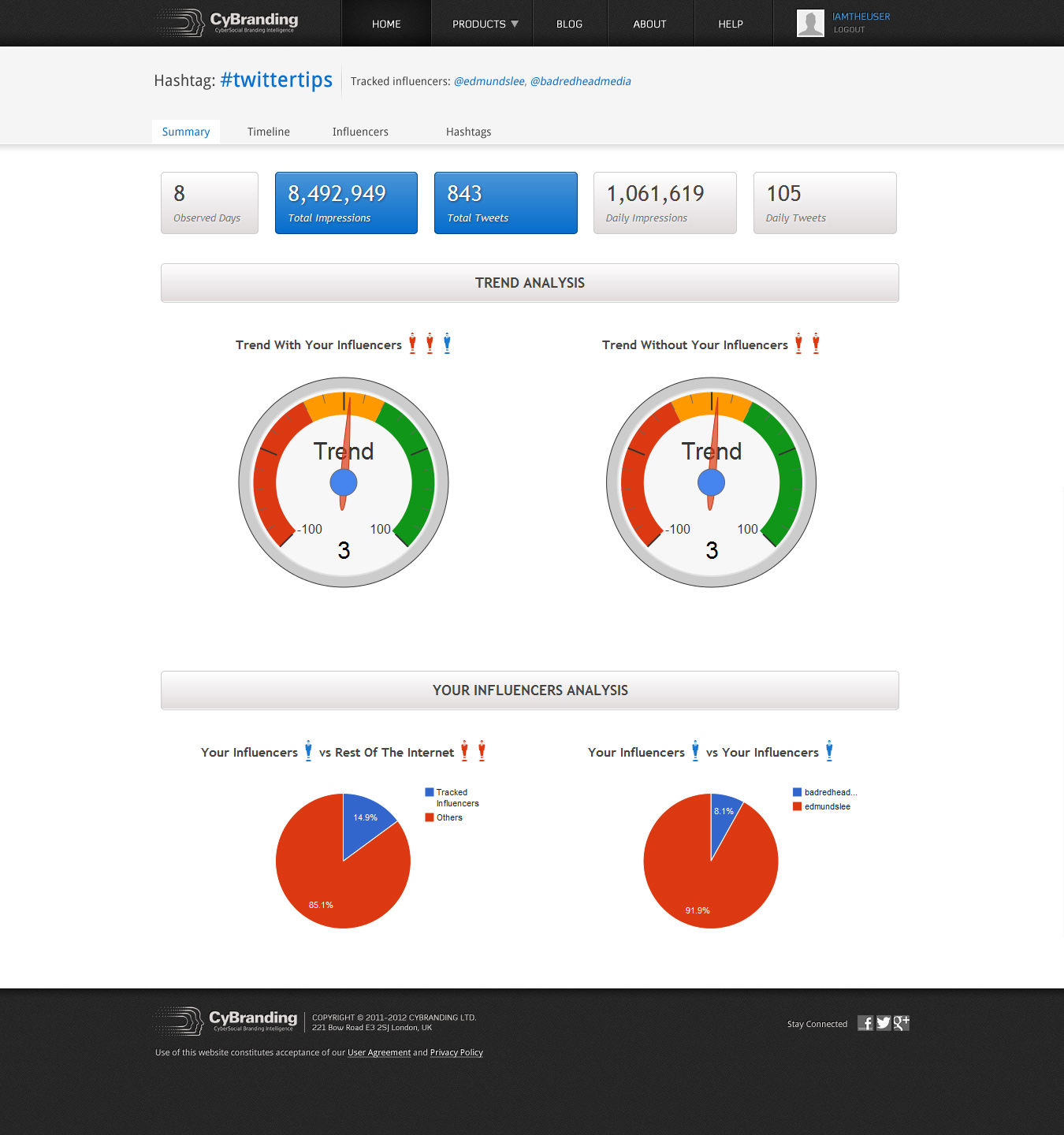The height and width of the screenshot is (1135, 1064).
Task: Select the Hashtags tab
Action: [468, 132]
